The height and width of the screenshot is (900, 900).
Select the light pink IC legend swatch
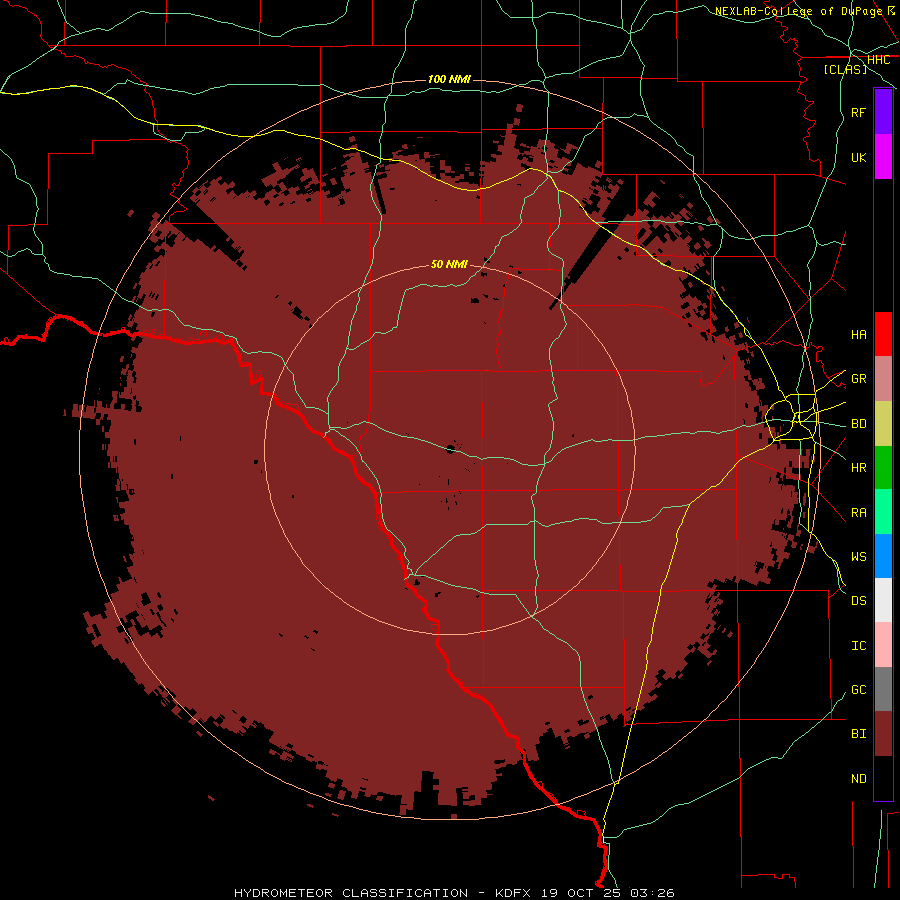[883, 645]
